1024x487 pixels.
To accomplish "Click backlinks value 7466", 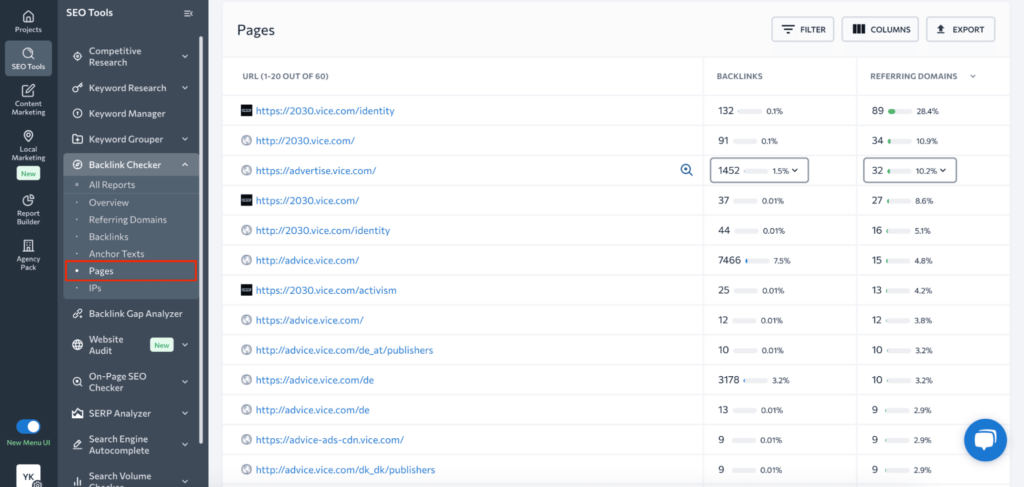I will pyautogui.click(x=729, y=260).
